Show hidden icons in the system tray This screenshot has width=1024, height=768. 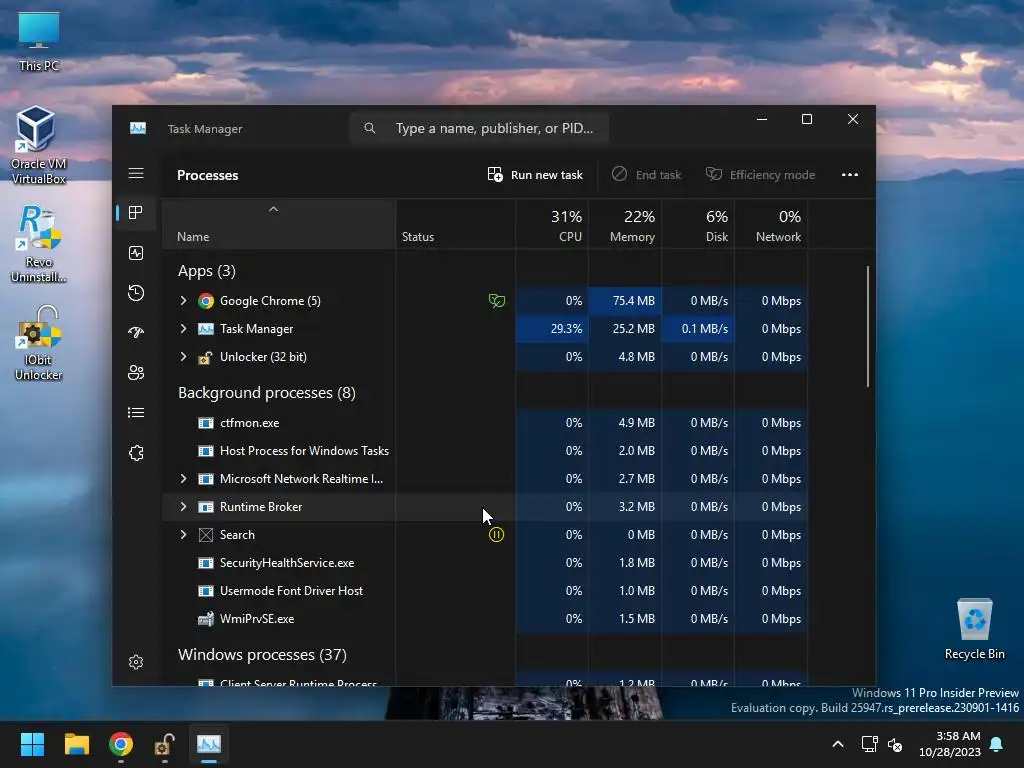coord(838,744)
